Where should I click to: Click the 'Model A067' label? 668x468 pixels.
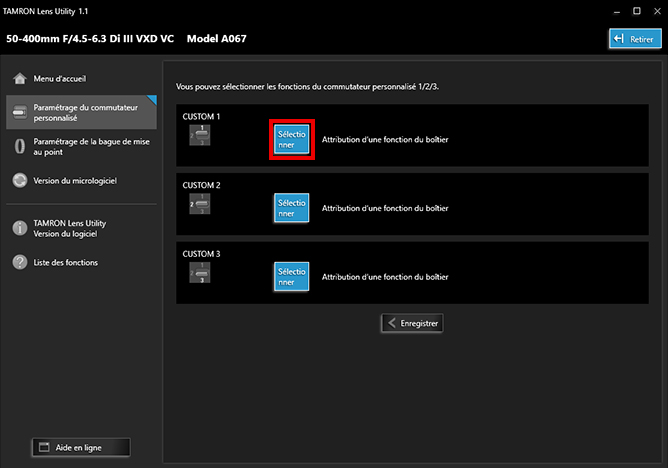coord(216,39)
